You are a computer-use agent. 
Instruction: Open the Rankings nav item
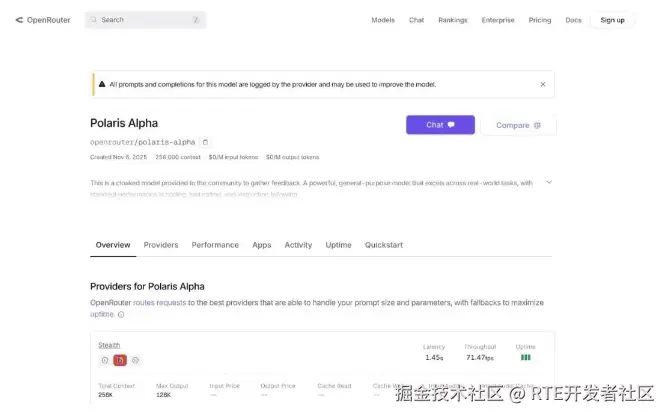453,20
